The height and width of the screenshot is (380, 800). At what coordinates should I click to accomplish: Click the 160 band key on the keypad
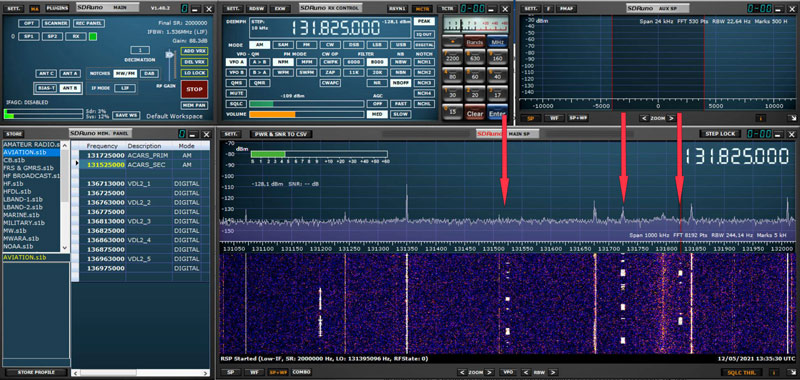point(498,58)
